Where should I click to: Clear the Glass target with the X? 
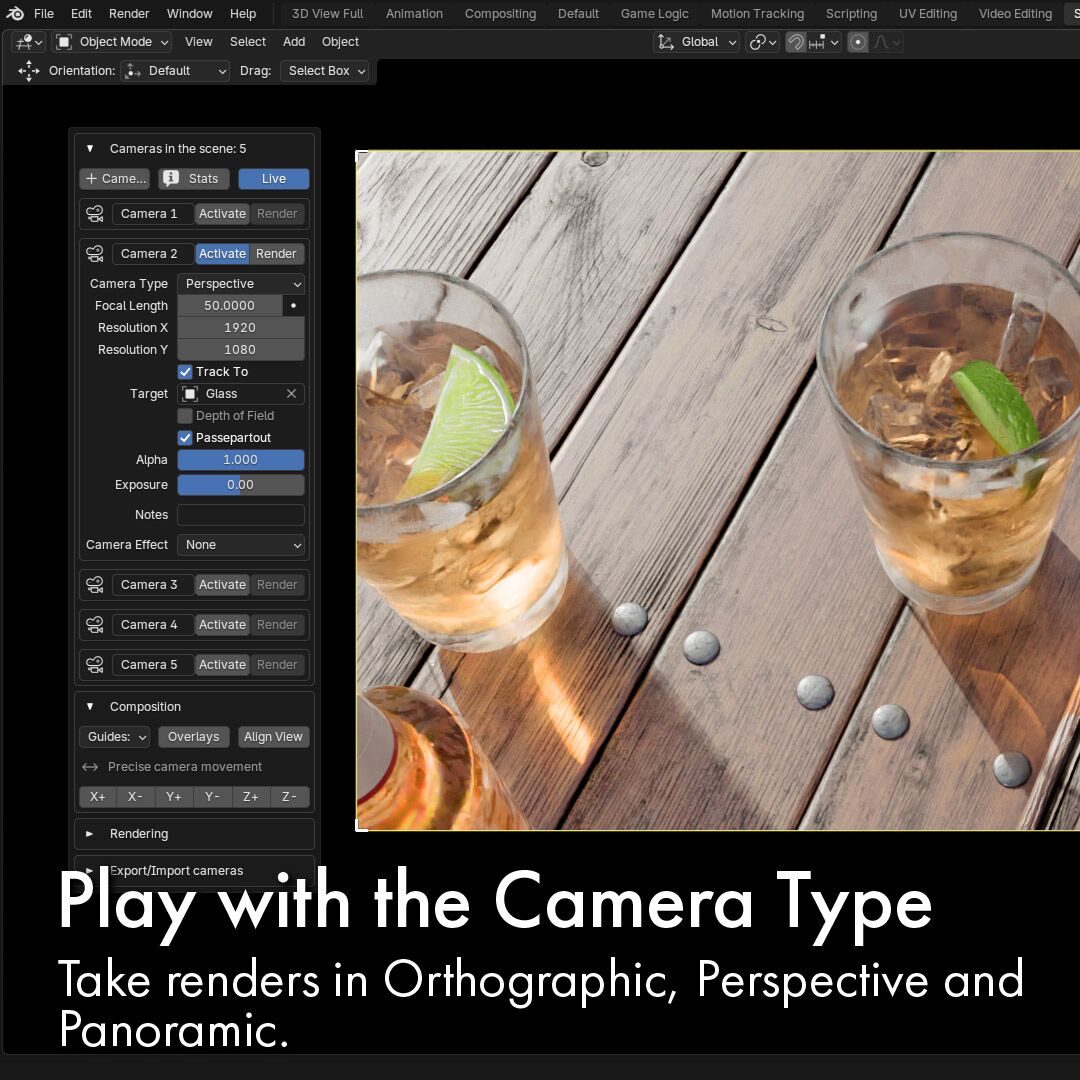(x=291, y=394)
